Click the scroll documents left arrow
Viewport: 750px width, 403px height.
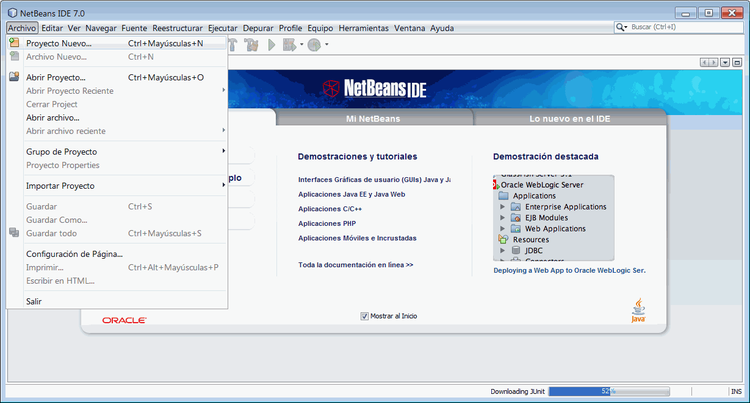[x=705, y=63]
